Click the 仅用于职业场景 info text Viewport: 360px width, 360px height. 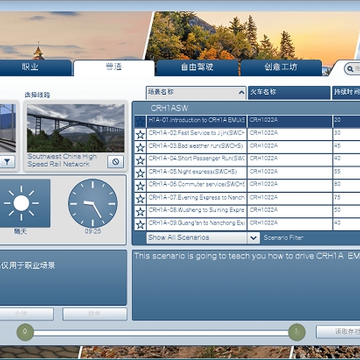click(28, 266)
